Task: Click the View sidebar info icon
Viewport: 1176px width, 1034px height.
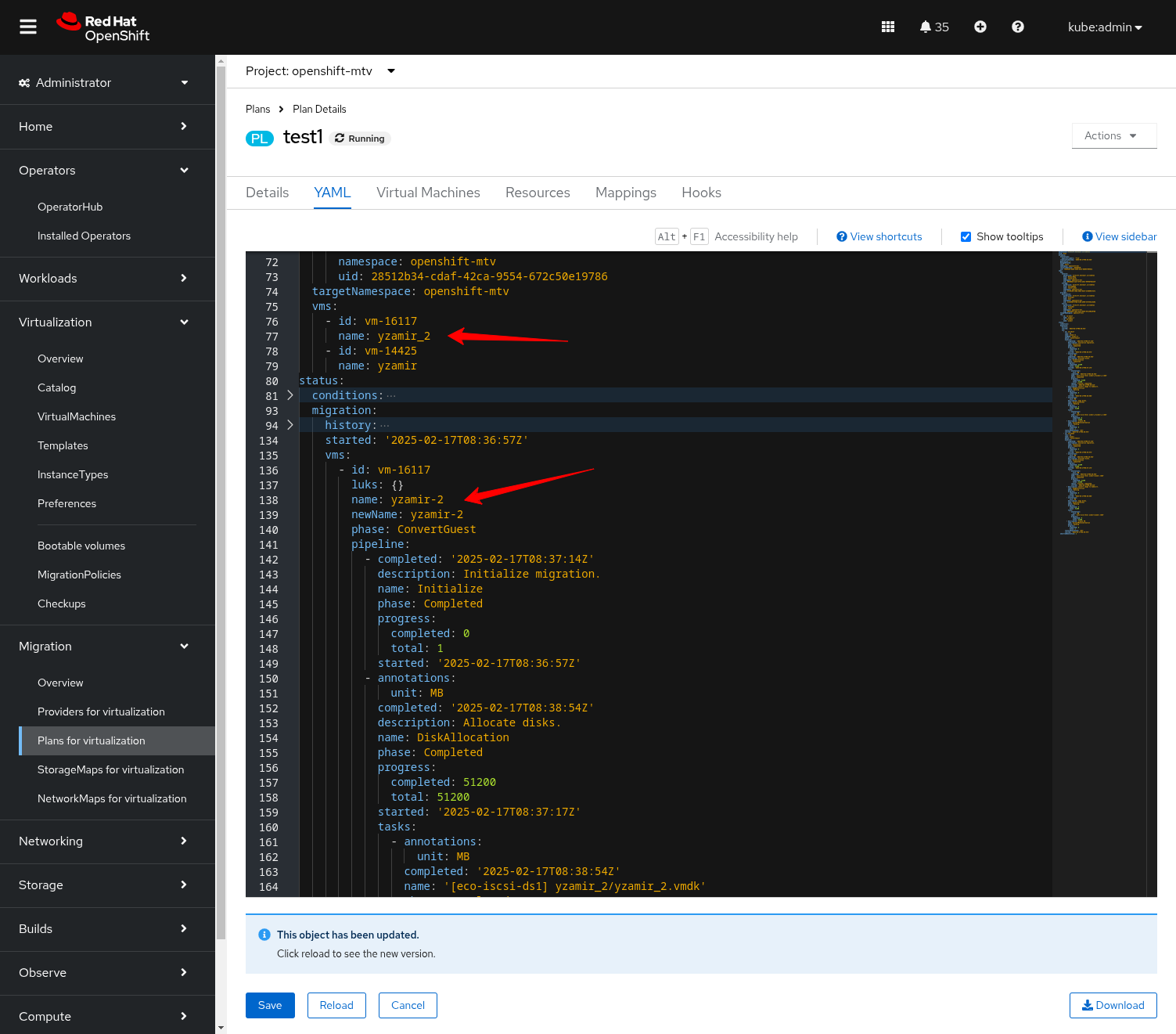Action: pyautogui.click(x=1088, y=236)
